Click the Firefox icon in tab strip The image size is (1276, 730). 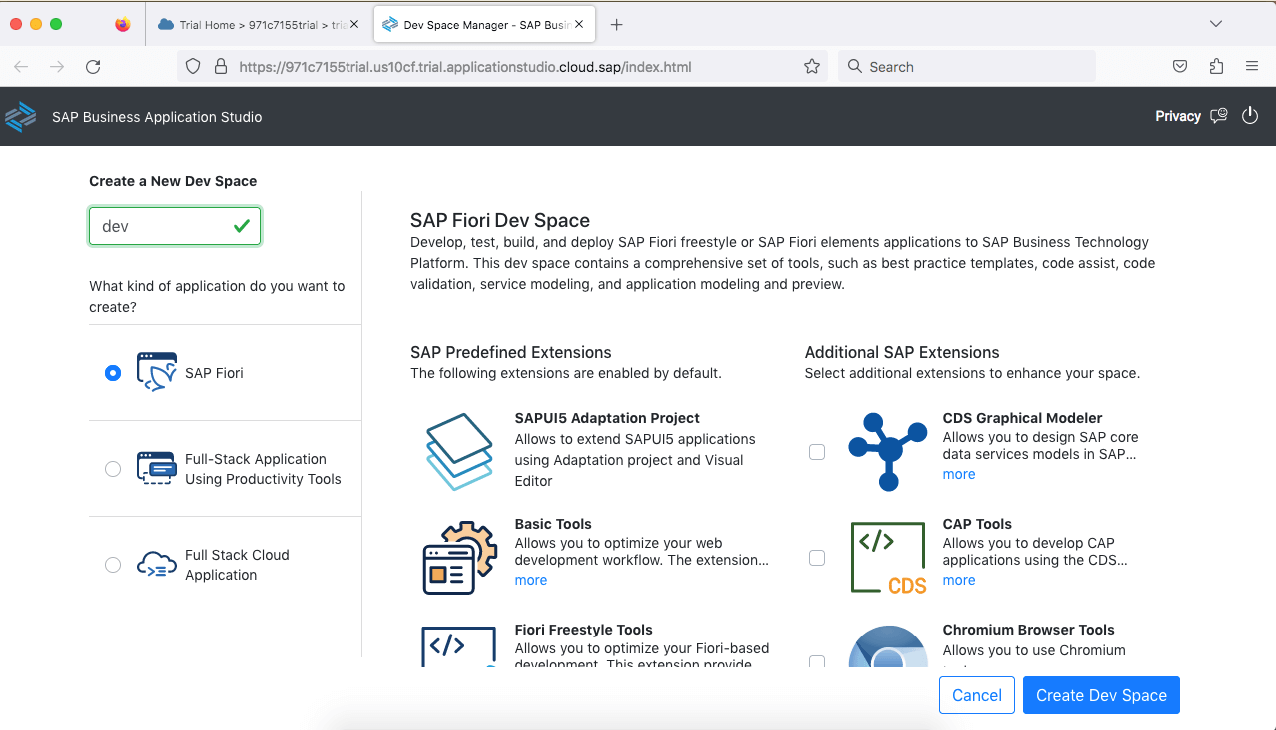123,24
